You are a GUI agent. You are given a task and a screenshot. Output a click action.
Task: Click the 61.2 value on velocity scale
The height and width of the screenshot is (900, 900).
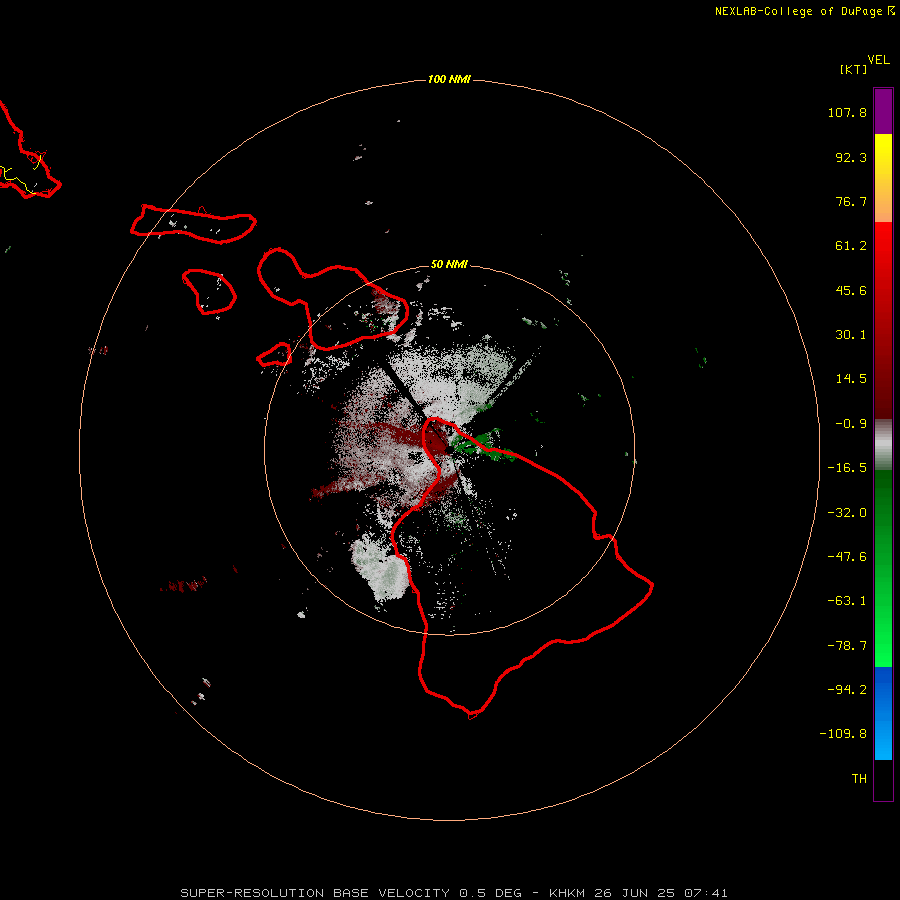tap(851, 246)
